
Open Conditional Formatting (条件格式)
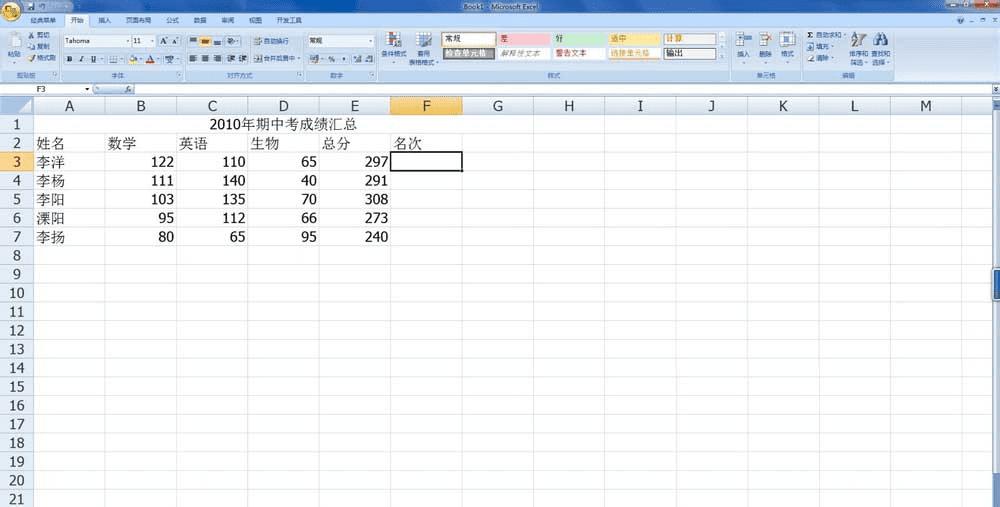[x=394, y=46]
